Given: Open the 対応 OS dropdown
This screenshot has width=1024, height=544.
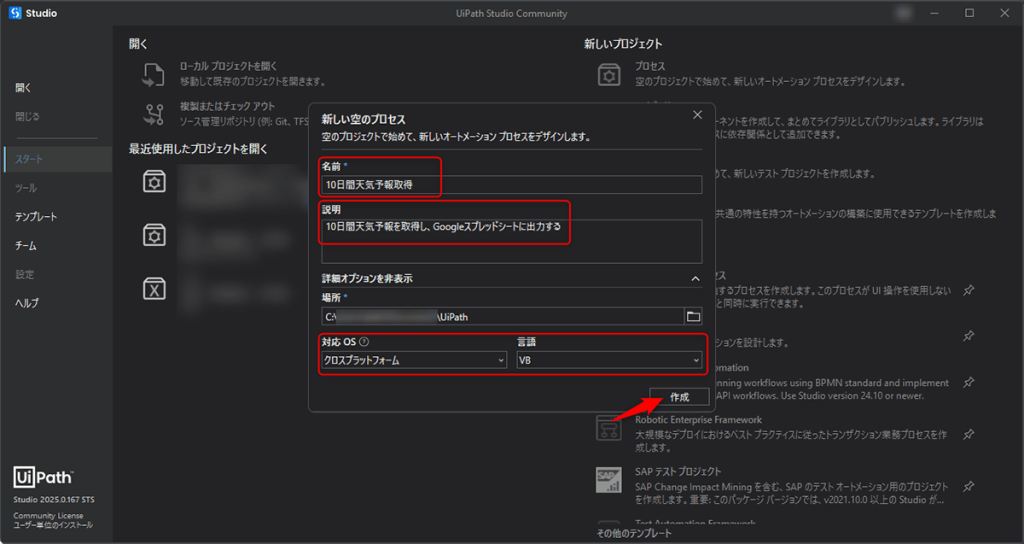Looking at the screenshot, I should click(x=414, y=360).
